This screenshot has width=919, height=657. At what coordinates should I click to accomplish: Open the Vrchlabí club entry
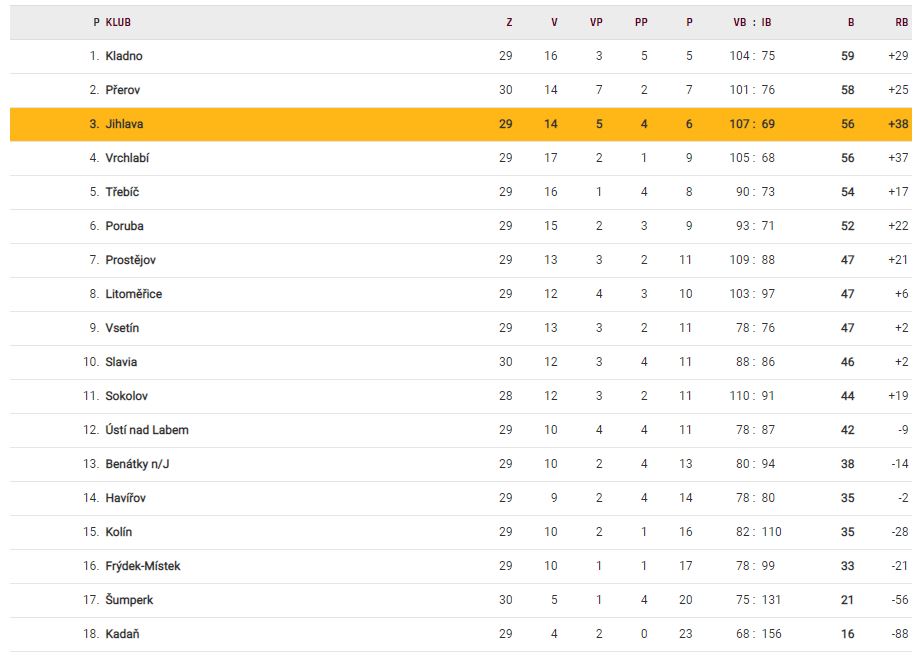click(x=127, y=158)
